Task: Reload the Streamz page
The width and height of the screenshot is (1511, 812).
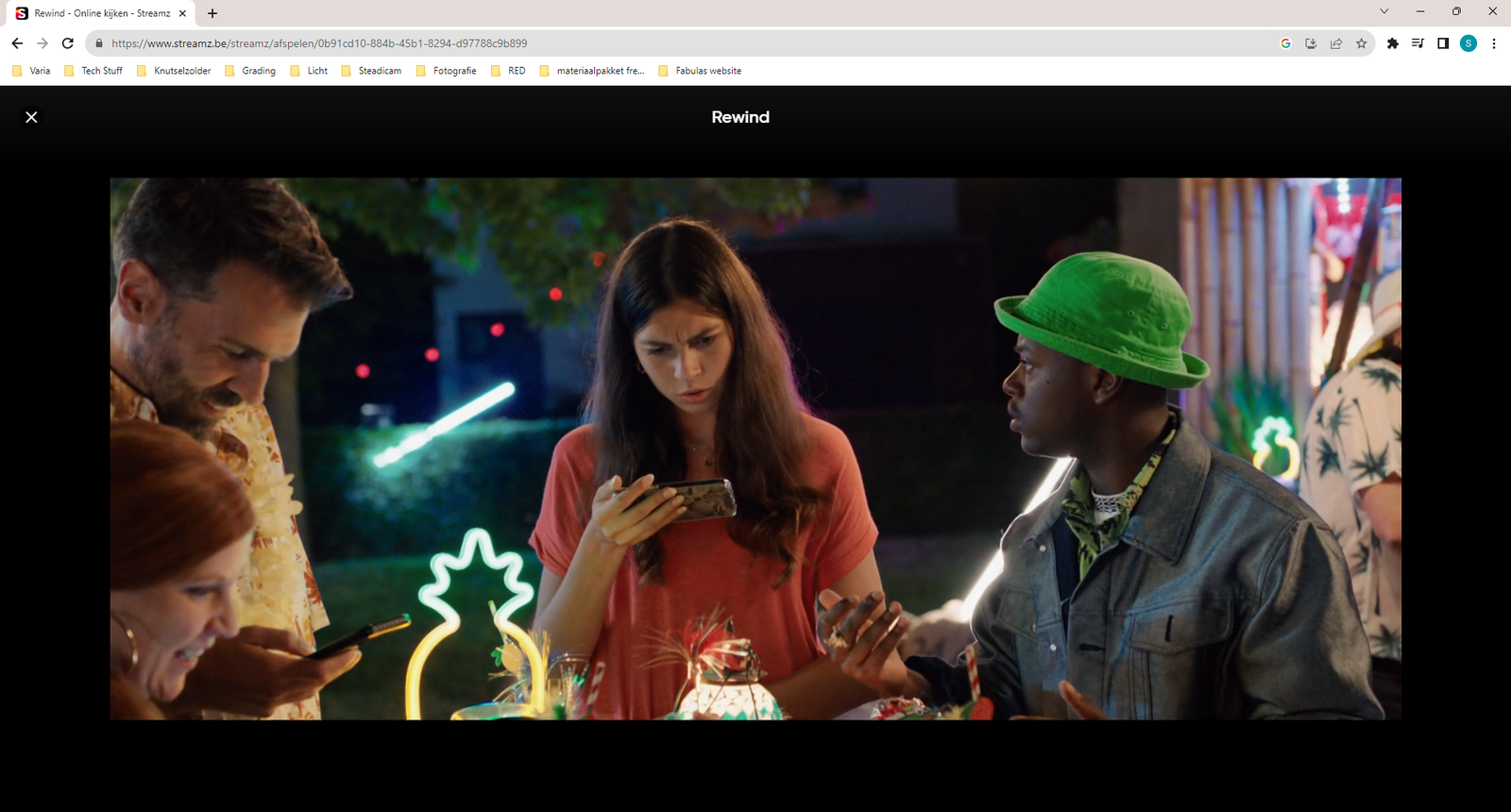Action: pos(68,43)
